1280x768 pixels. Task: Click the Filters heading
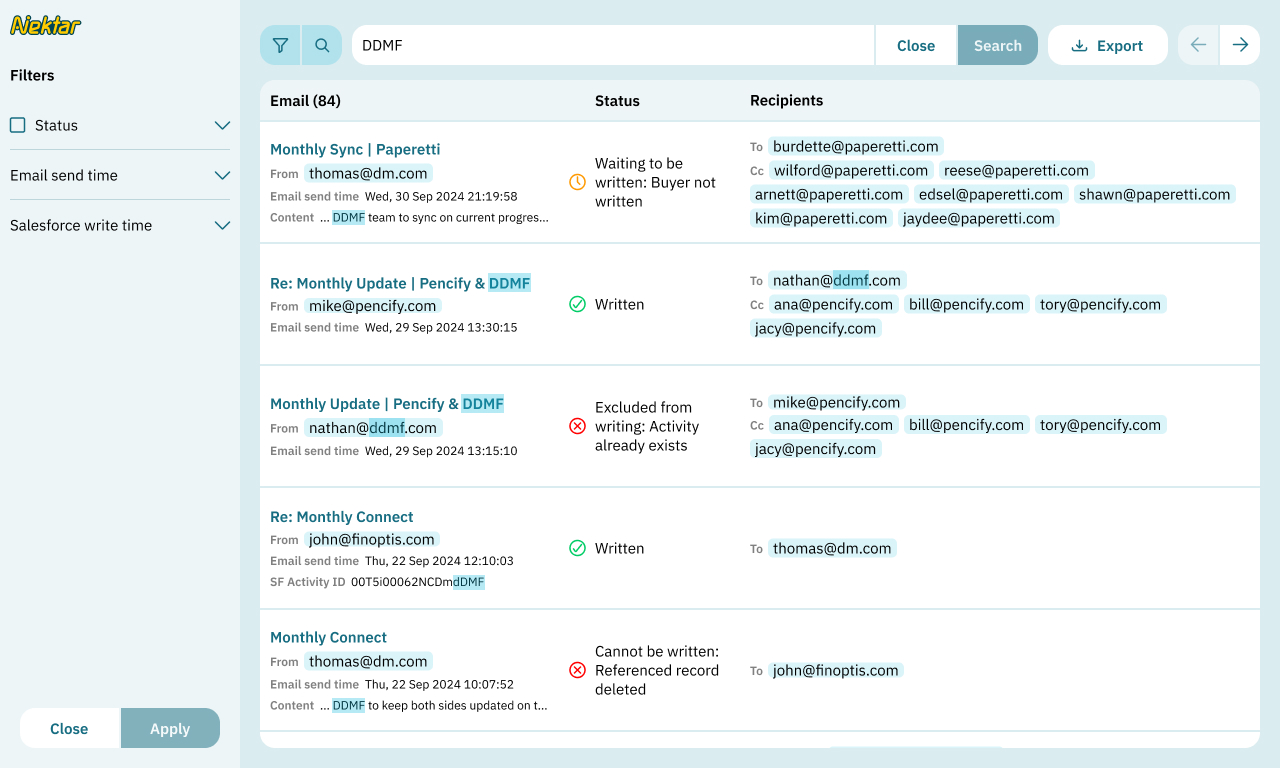click(x=32, y=75)
